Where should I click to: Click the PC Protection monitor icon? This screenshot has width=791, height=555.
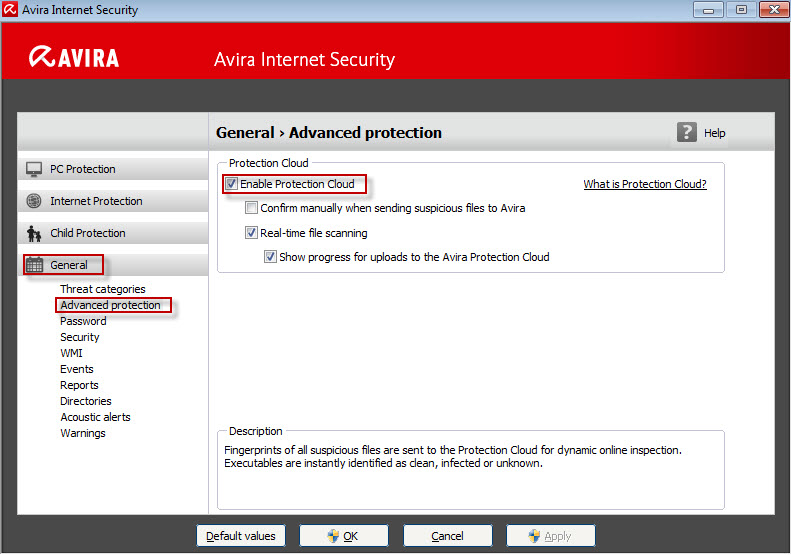34,170
